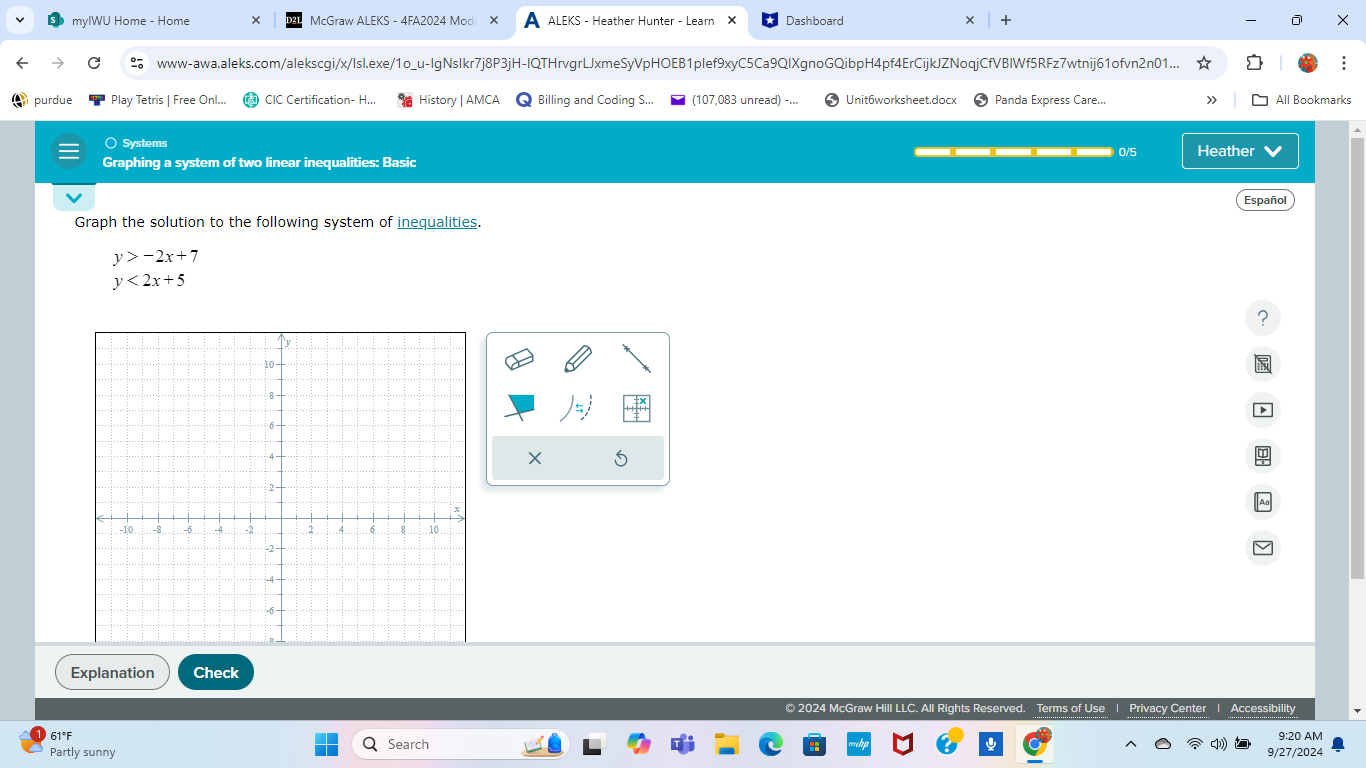Undo the last graph action
Screen dimensions: 1366x768
pyautogui.click(x=621, y=458)
